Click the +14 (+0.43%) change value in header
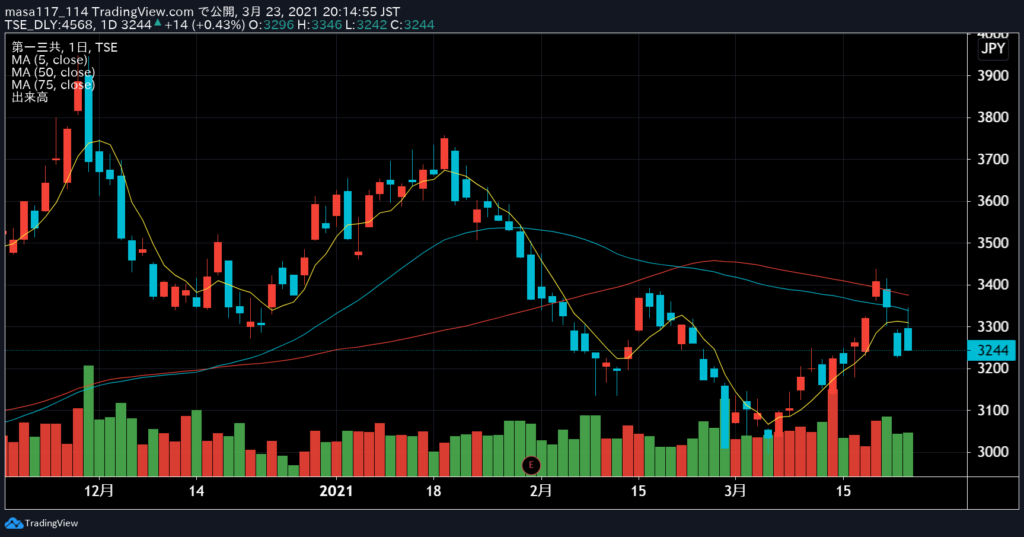 (204, 25)
